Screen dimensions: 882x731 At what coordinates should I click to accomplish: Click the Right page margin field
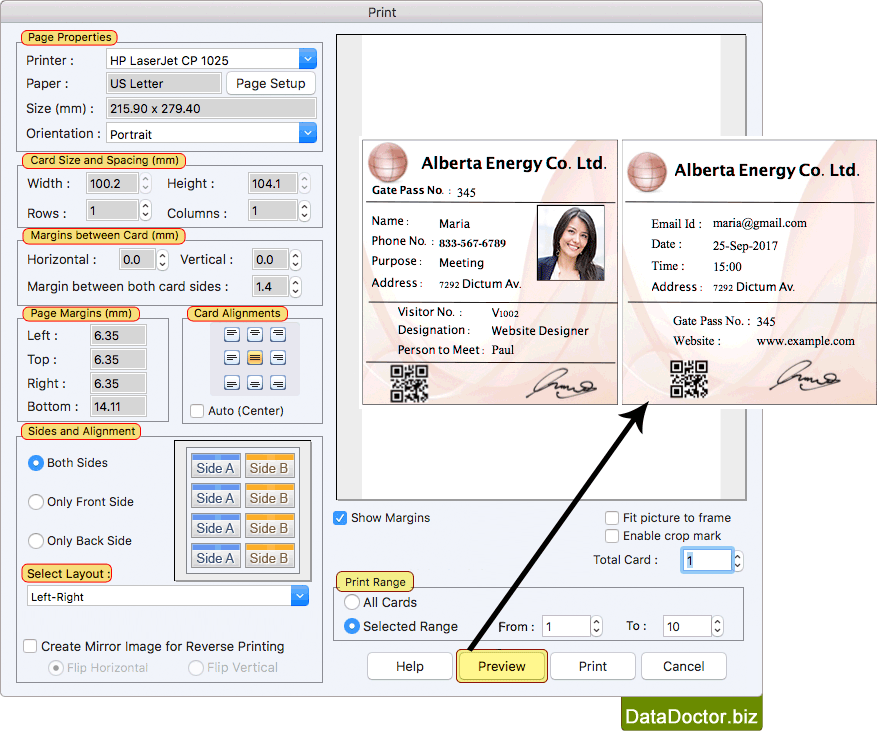click(118, 383)
